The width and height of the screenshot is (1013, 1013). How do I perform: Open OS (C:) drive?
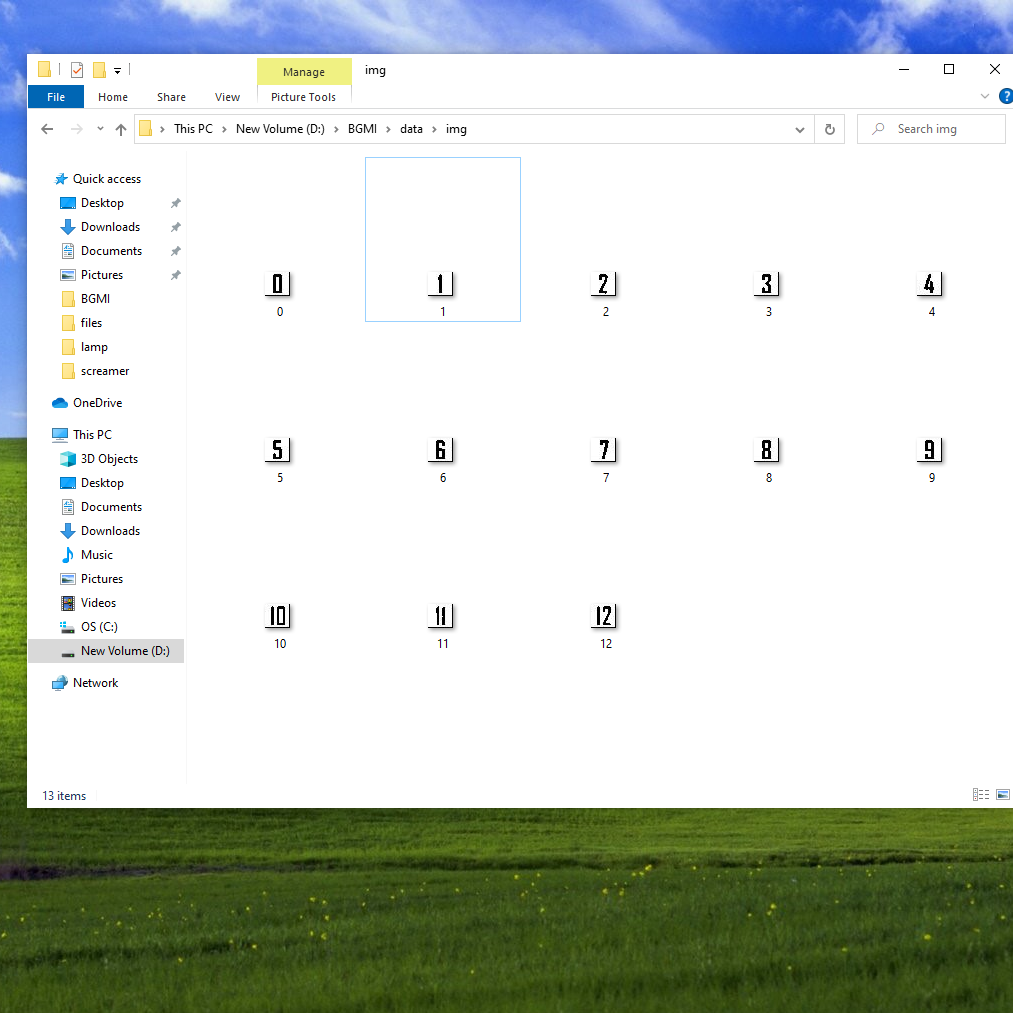(99, 627)
